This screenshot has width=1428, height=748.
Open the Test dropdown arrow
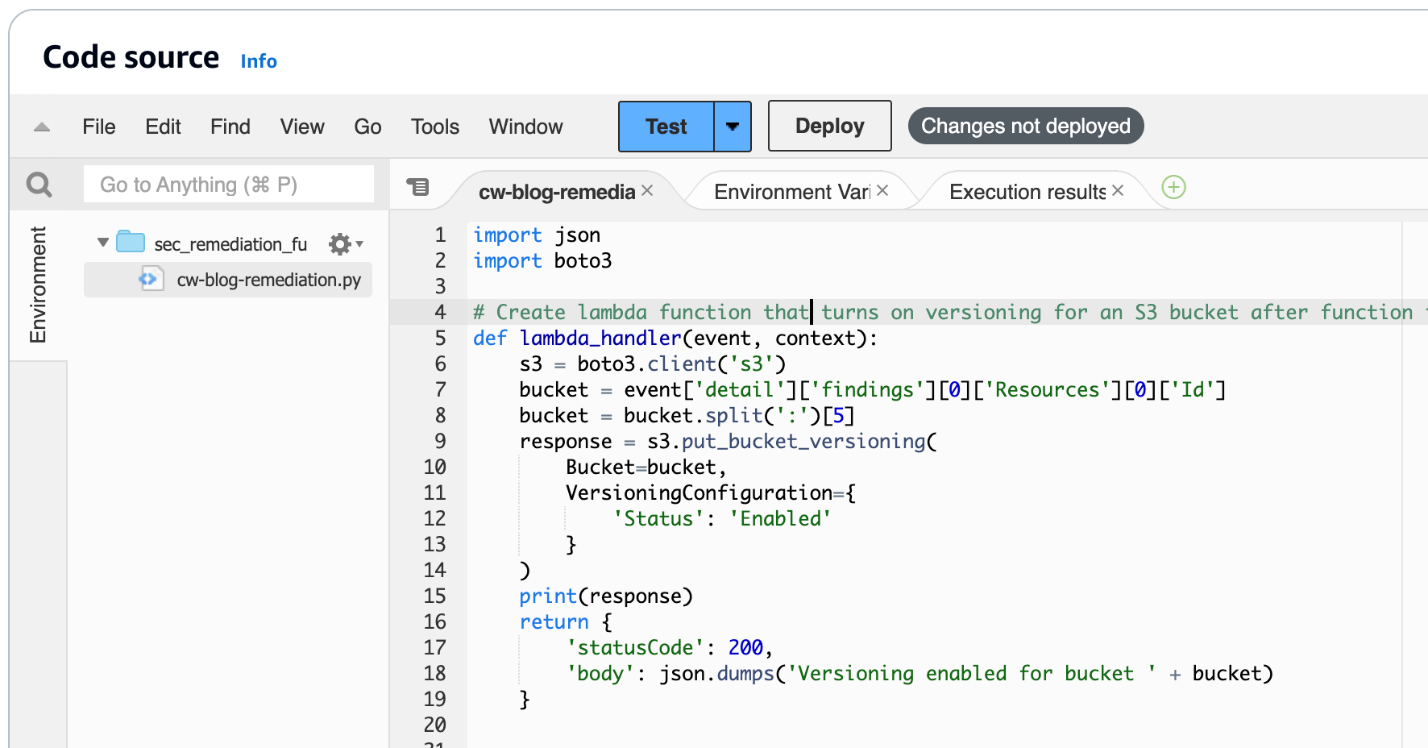click(x=731, y=126)
